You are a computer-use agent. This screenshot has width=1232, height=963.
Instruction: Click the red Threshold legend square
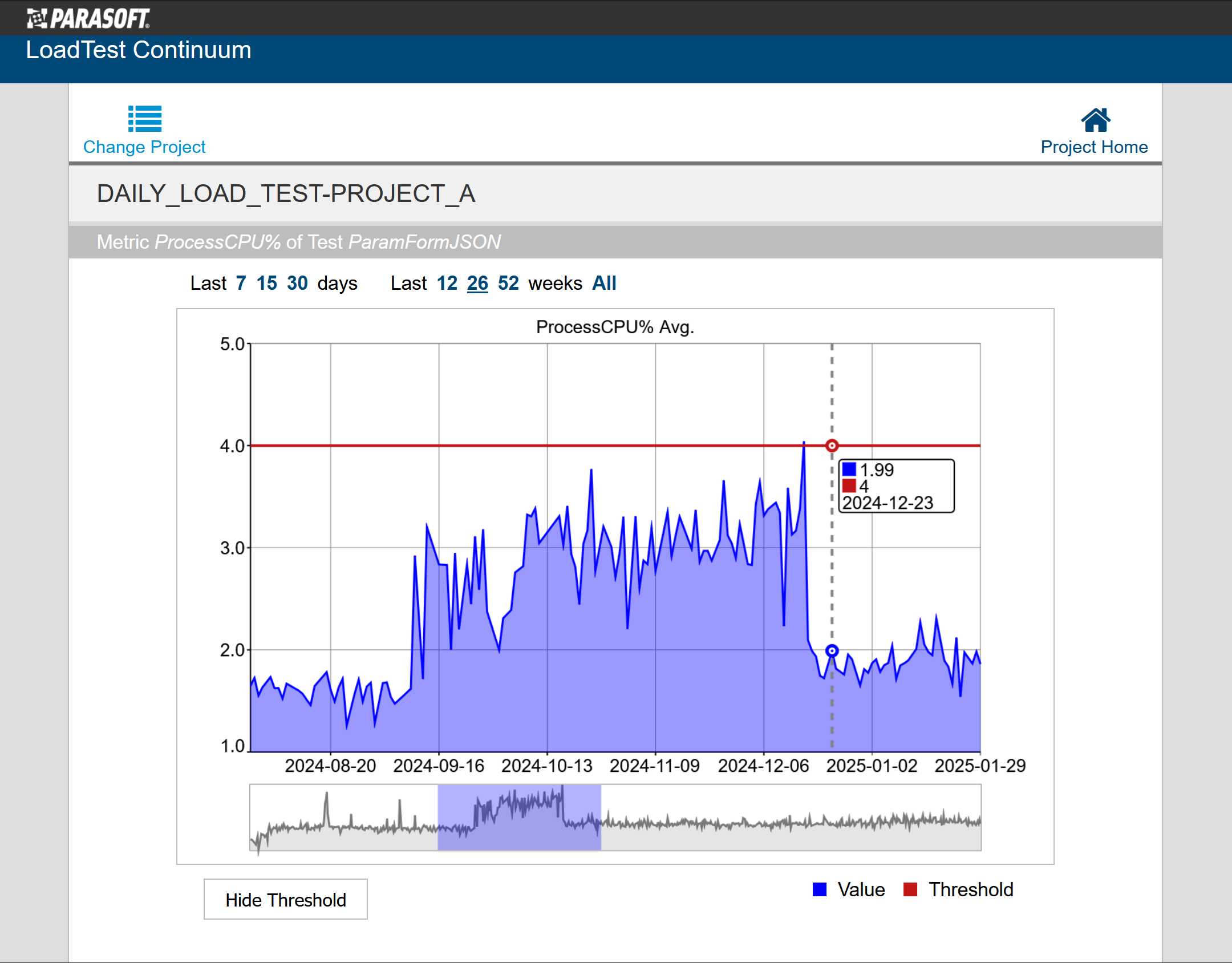click(x=910, y=889)
